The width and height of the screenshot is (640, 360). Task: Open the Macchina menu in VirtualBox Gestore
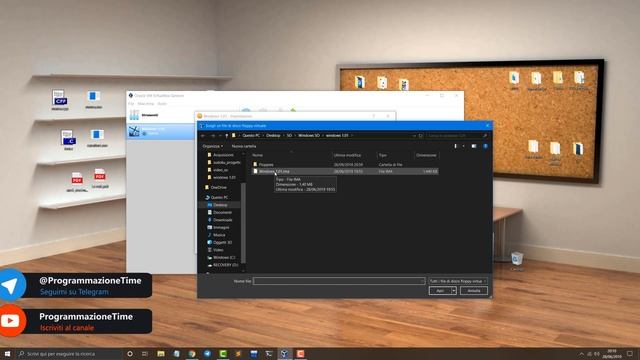146,104
